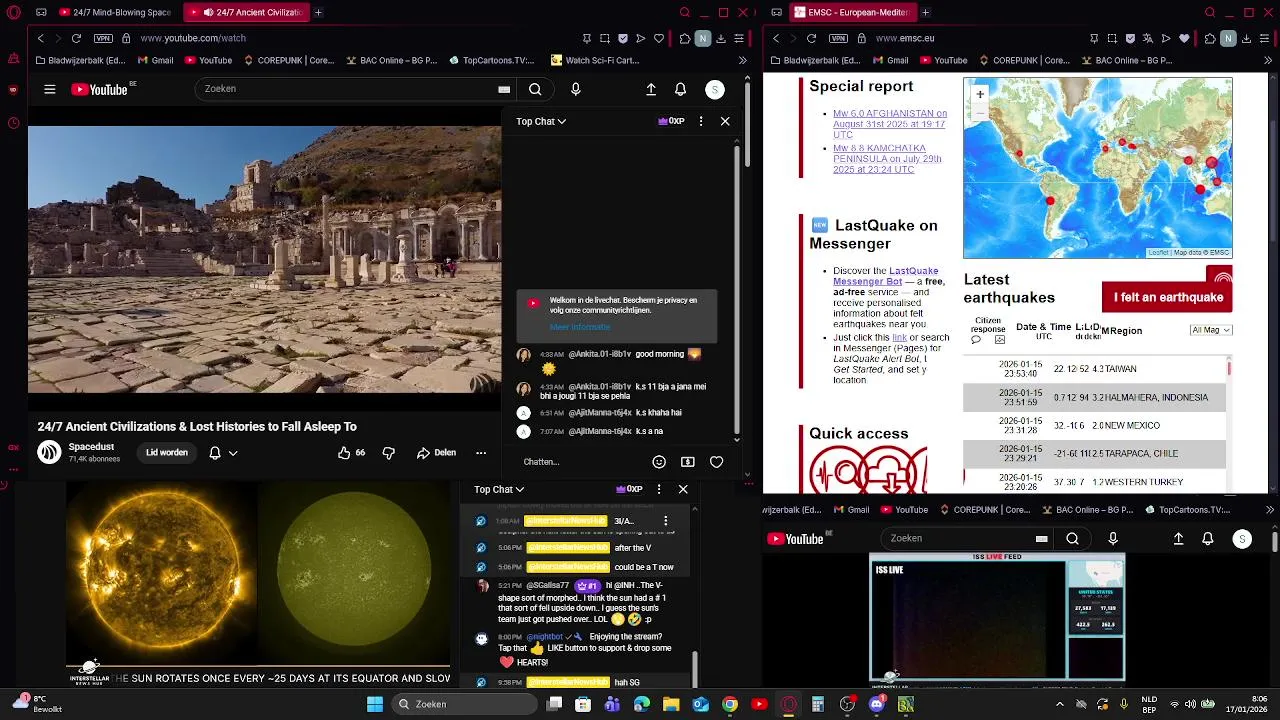Open the notifications bell in top YouTube header
This screenshot has height=720, width=1280.
tap(680, 89)
